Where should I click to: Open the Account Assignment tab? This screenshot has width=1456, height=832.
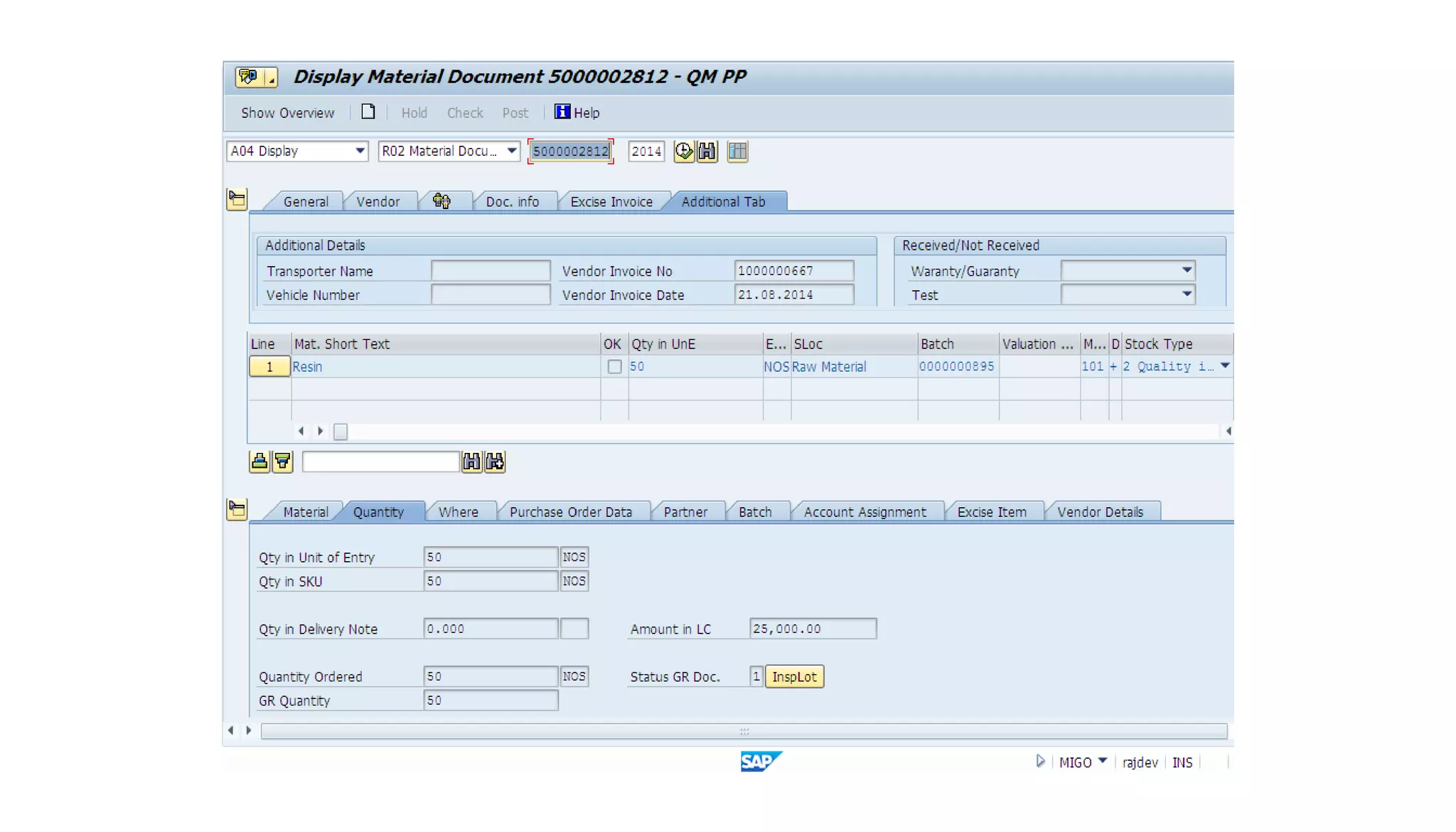[865, 512]
